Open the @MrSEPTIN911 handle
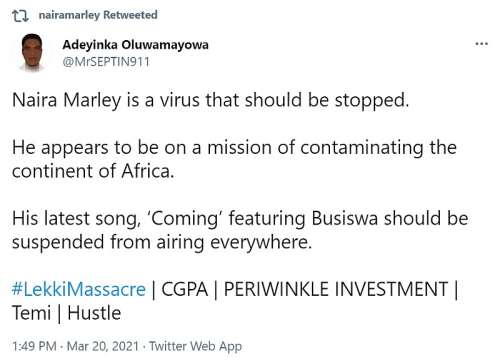 [106, 62]
